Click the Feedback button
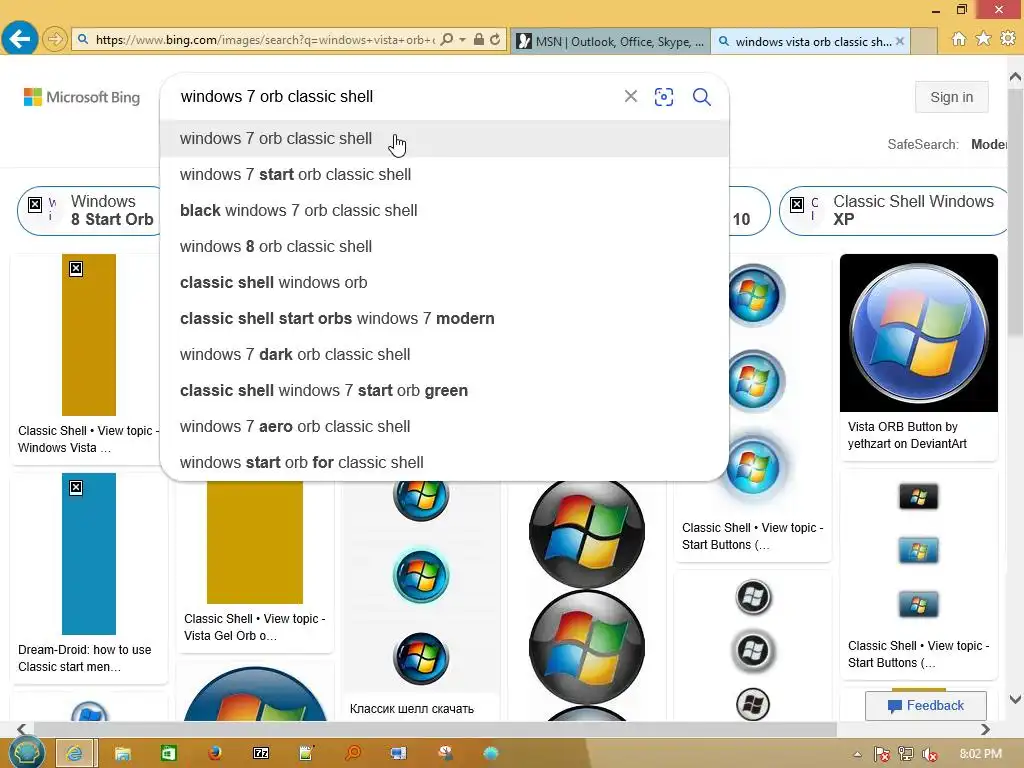 pos(925,705)
